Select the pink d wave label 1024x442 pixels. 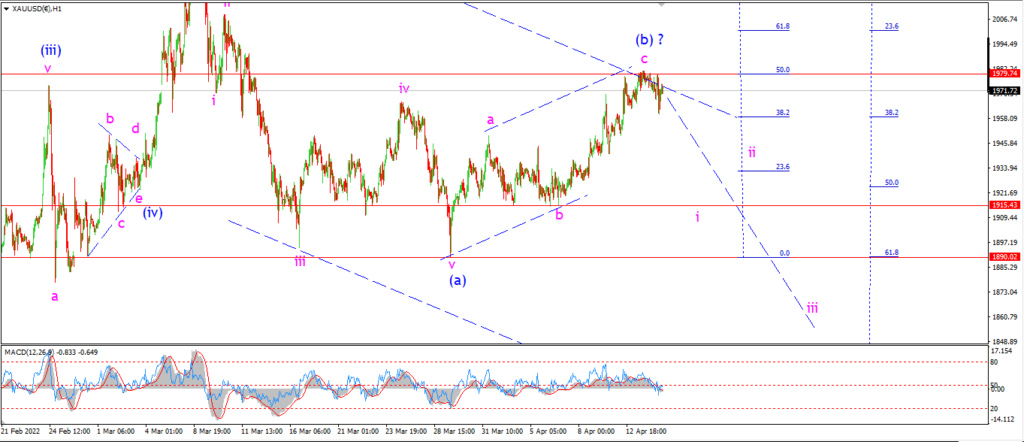pos(135,129)
